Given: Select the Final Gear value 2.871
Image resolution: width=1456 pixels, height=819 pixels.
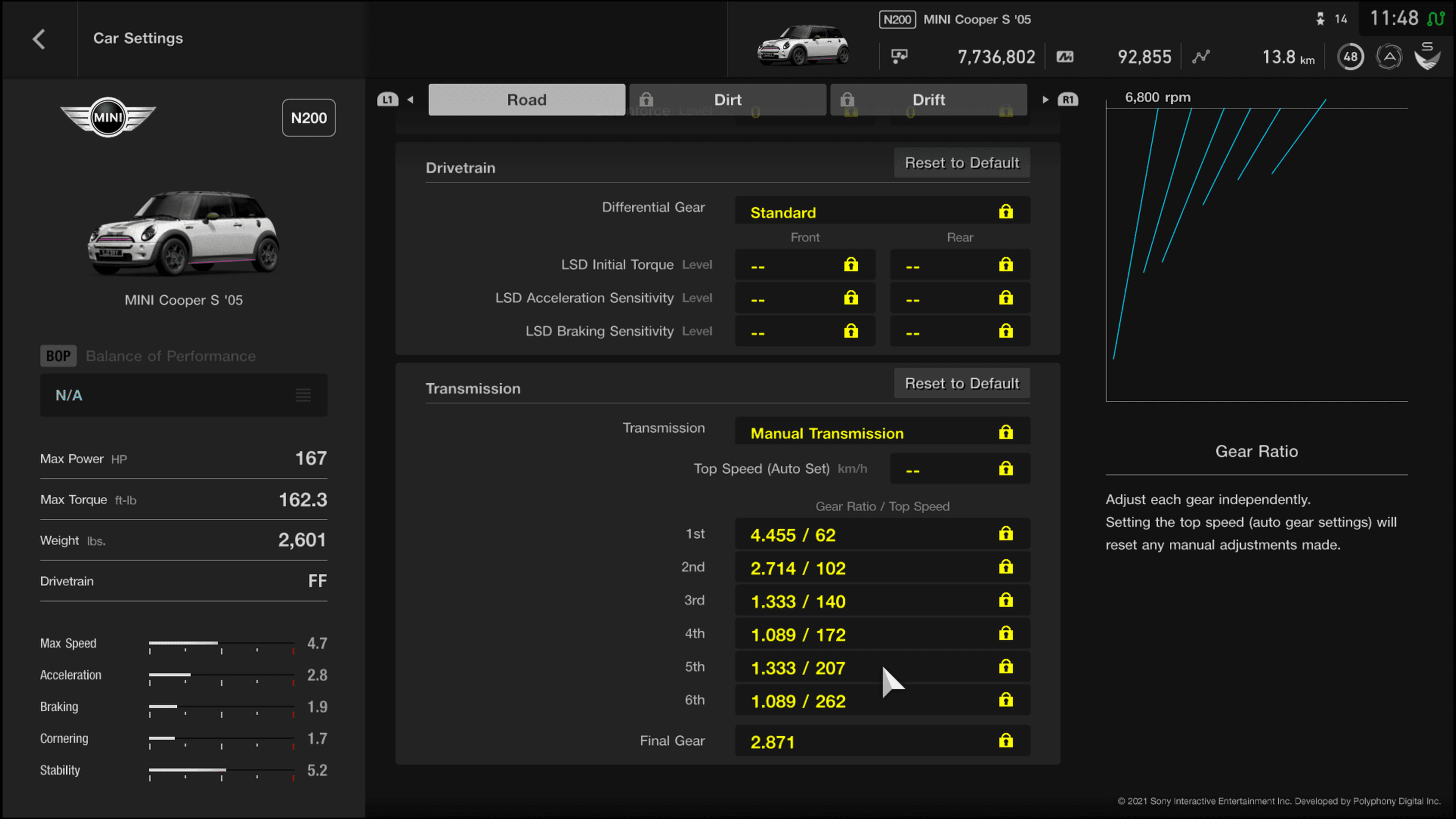Looking at the screenshot, I should coord(882,741).
